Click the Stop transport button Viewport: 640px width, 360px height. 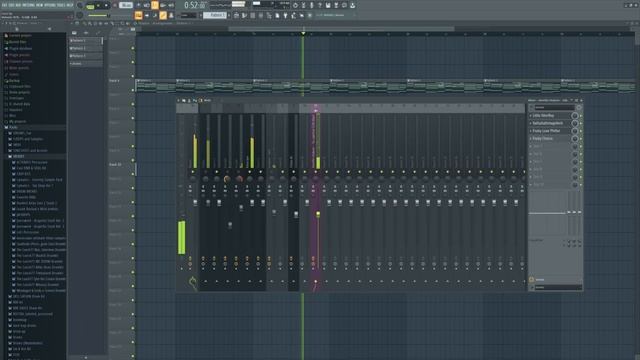click(x=106, y=5)
